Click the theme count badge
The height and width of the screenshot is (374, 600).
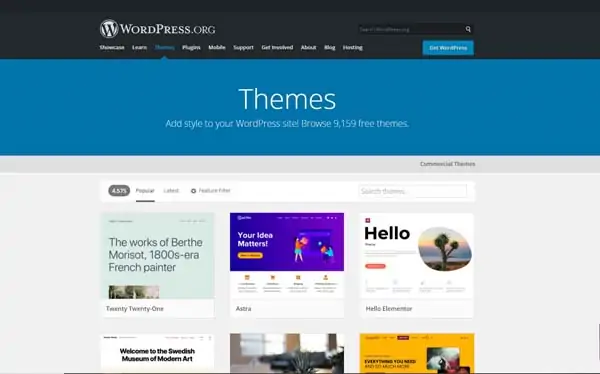(119, 191)
